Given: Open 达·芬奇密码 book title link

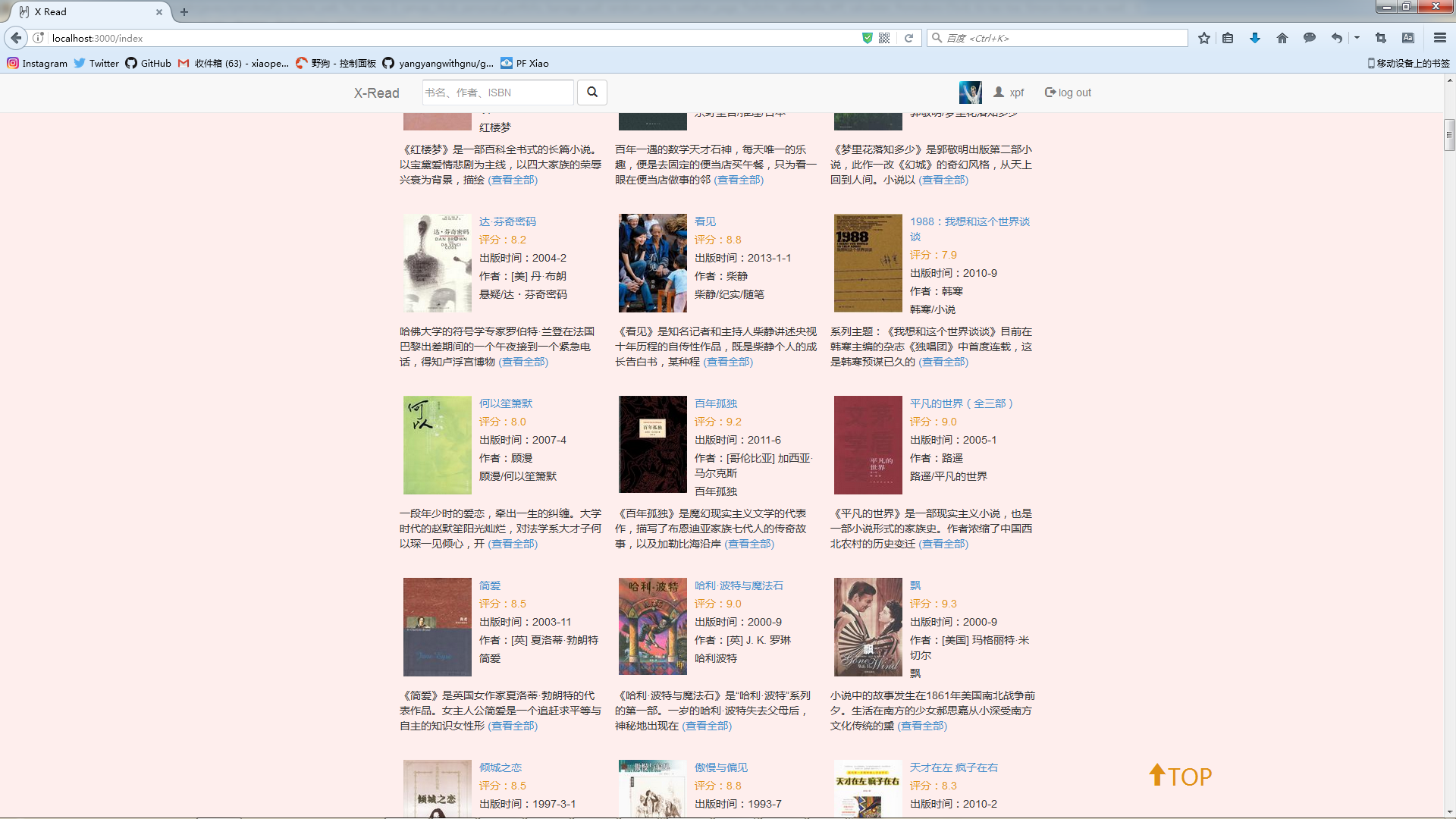Looking at the screenshot, I should (507, 221).
